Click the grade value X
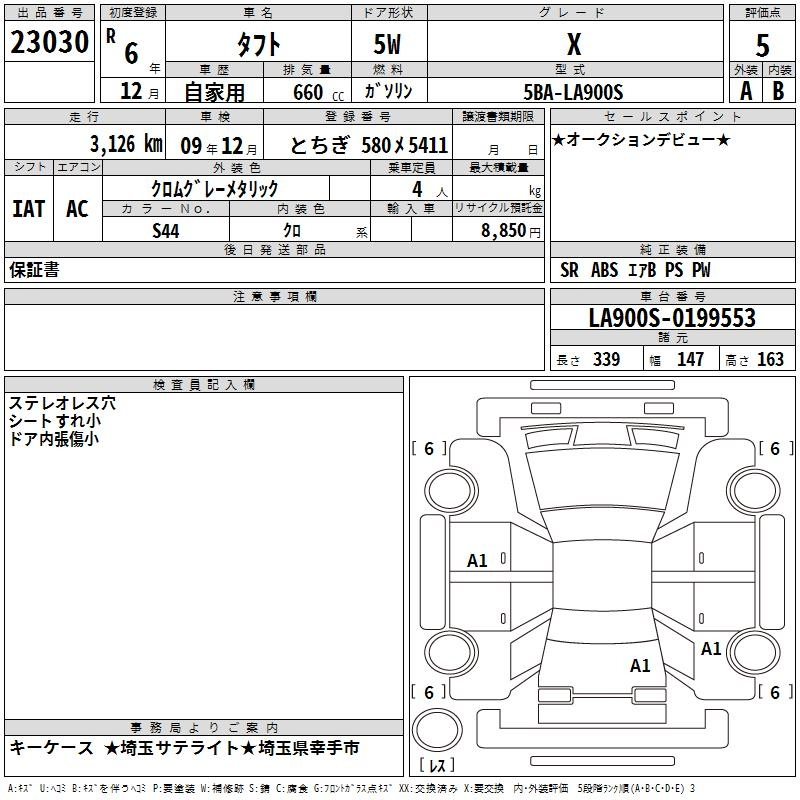Image resolution: width=800 pixels, height=800 pixels. point(574,44)
